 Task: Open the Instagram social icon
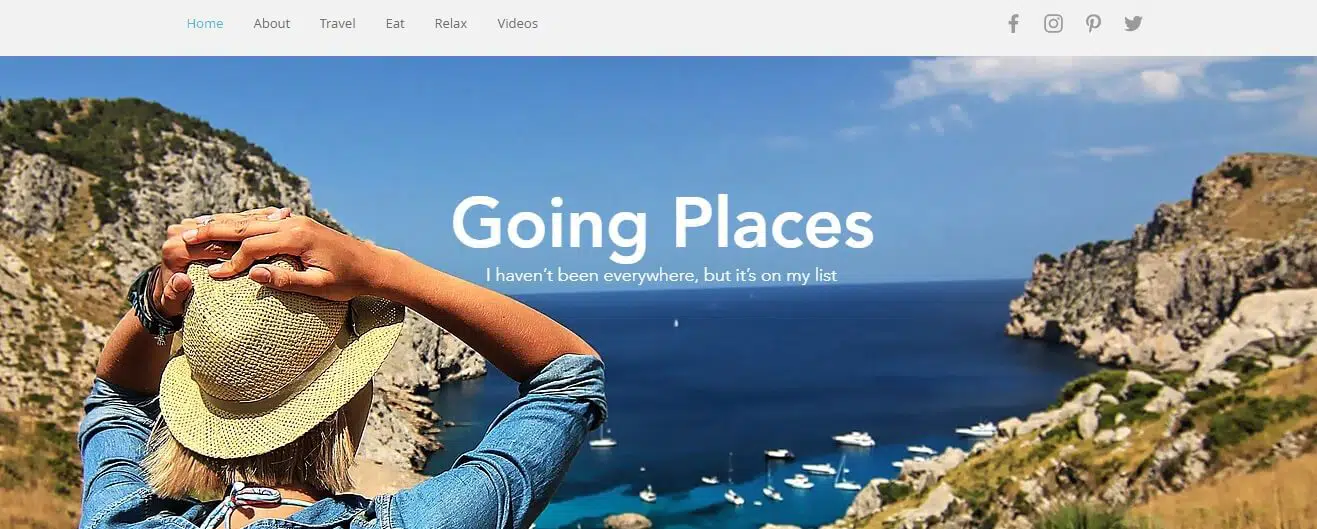click(x=1053, y=23)
